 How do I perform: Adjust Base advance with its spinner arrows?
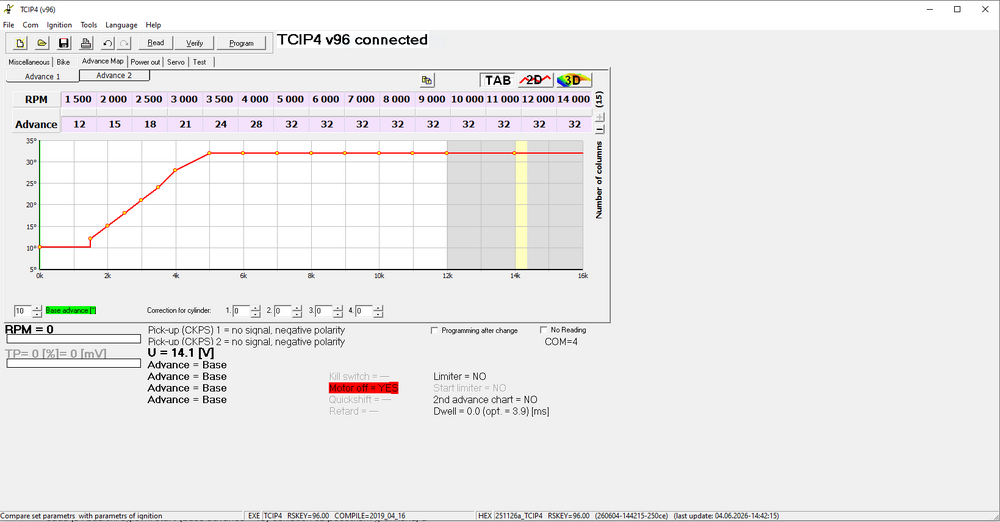37,311
